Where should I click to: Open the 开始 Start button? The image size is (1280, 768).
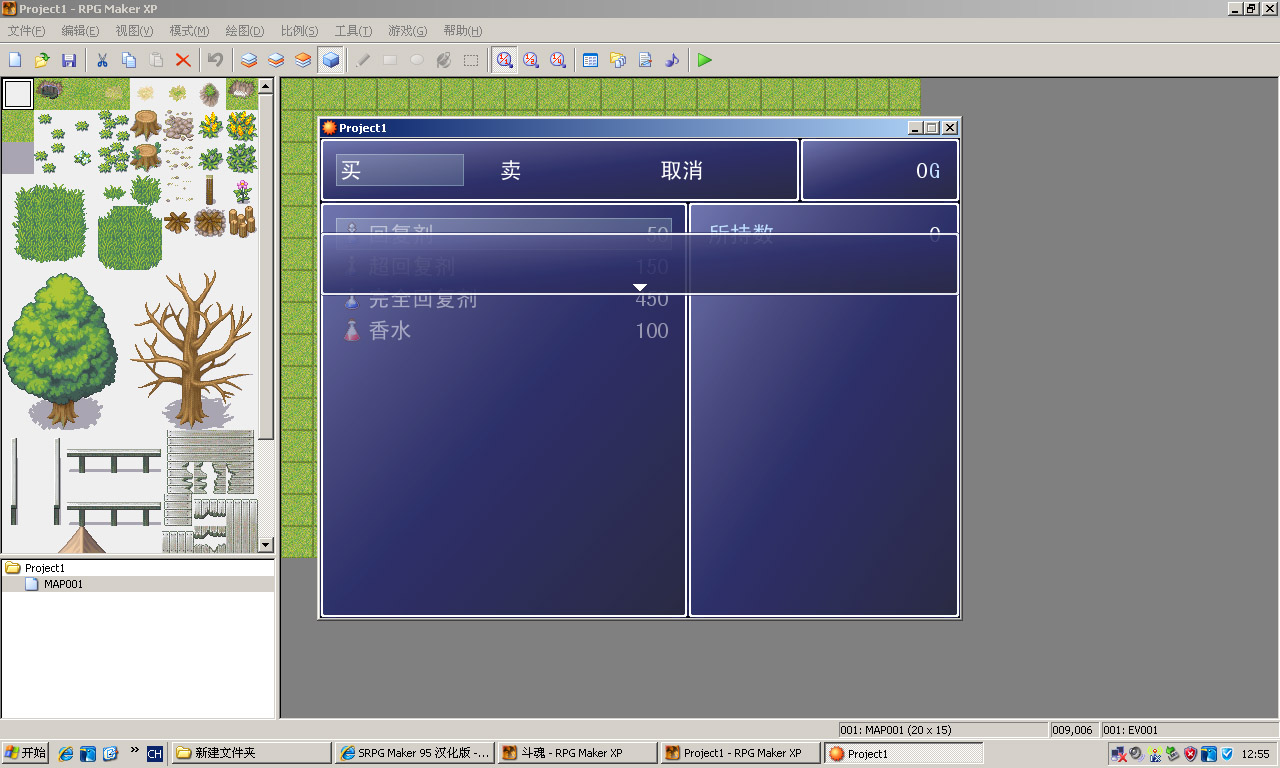pos(25,753)
